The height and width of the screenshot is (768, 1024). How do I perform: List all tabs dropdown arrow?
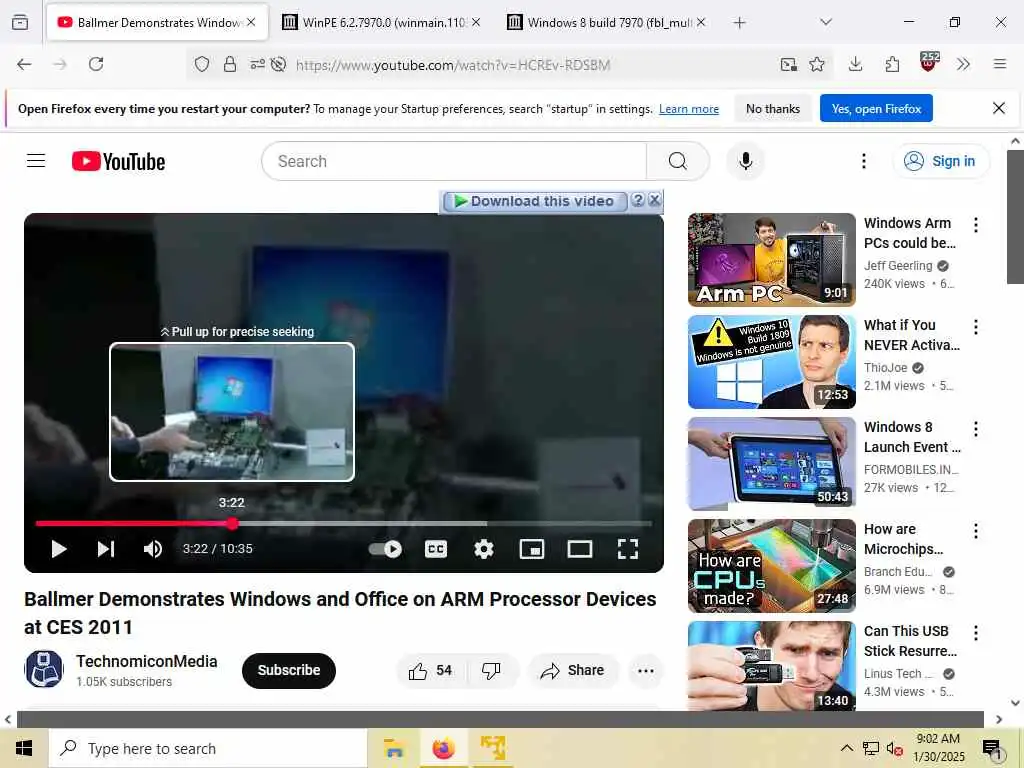(826, 22)
